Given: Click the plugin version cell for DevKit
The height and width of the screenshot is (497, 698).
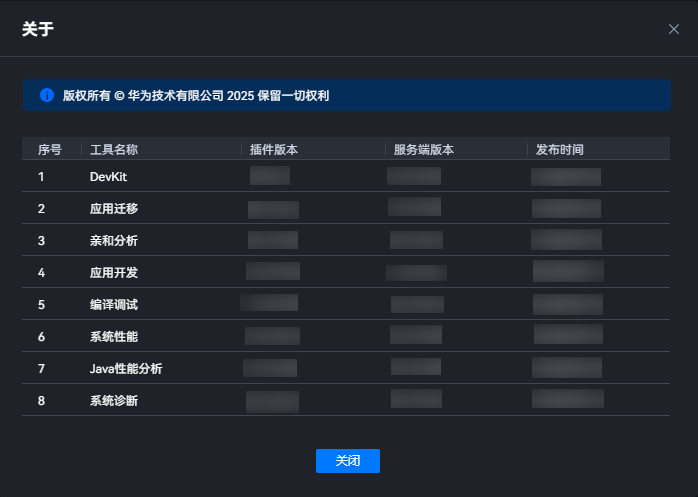Looking at the screenshot, I should (270, 175).
